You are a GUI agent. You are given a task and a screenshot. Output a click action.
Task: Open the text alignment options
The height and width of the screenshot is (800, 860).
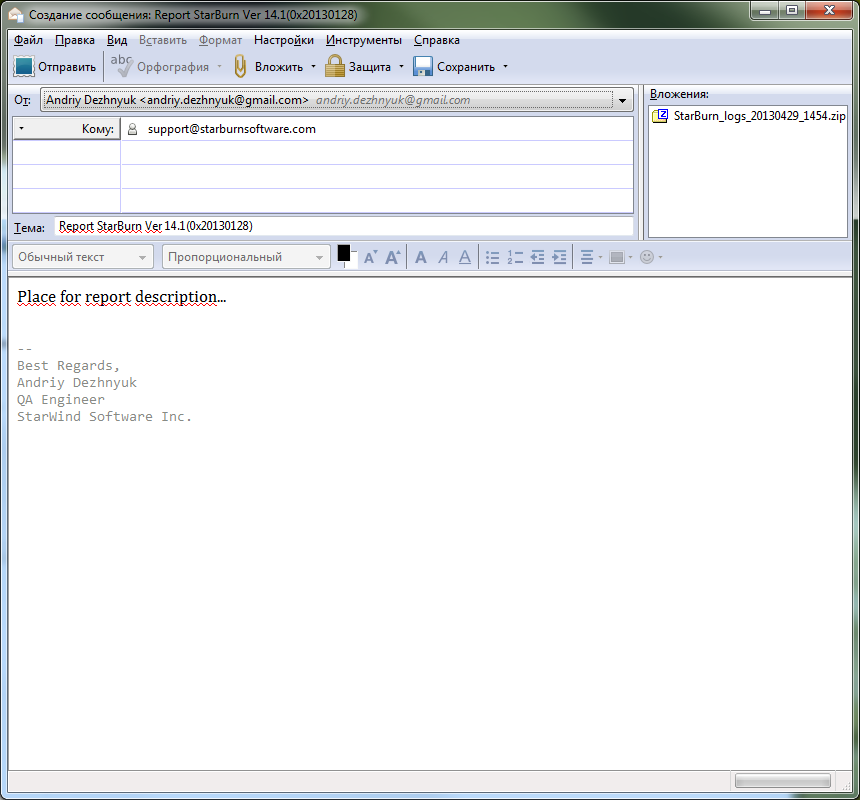591,257
